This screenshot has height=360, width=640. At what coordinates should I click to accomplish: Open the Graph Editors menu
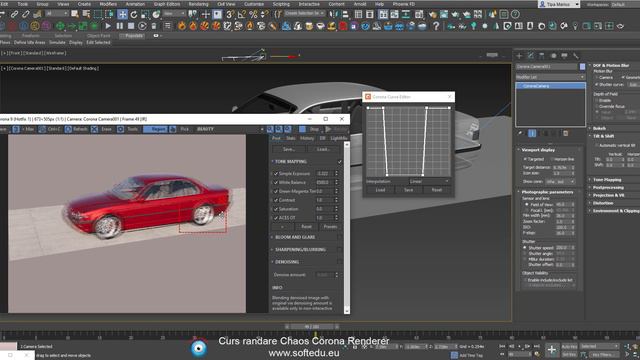click(167, 4)
